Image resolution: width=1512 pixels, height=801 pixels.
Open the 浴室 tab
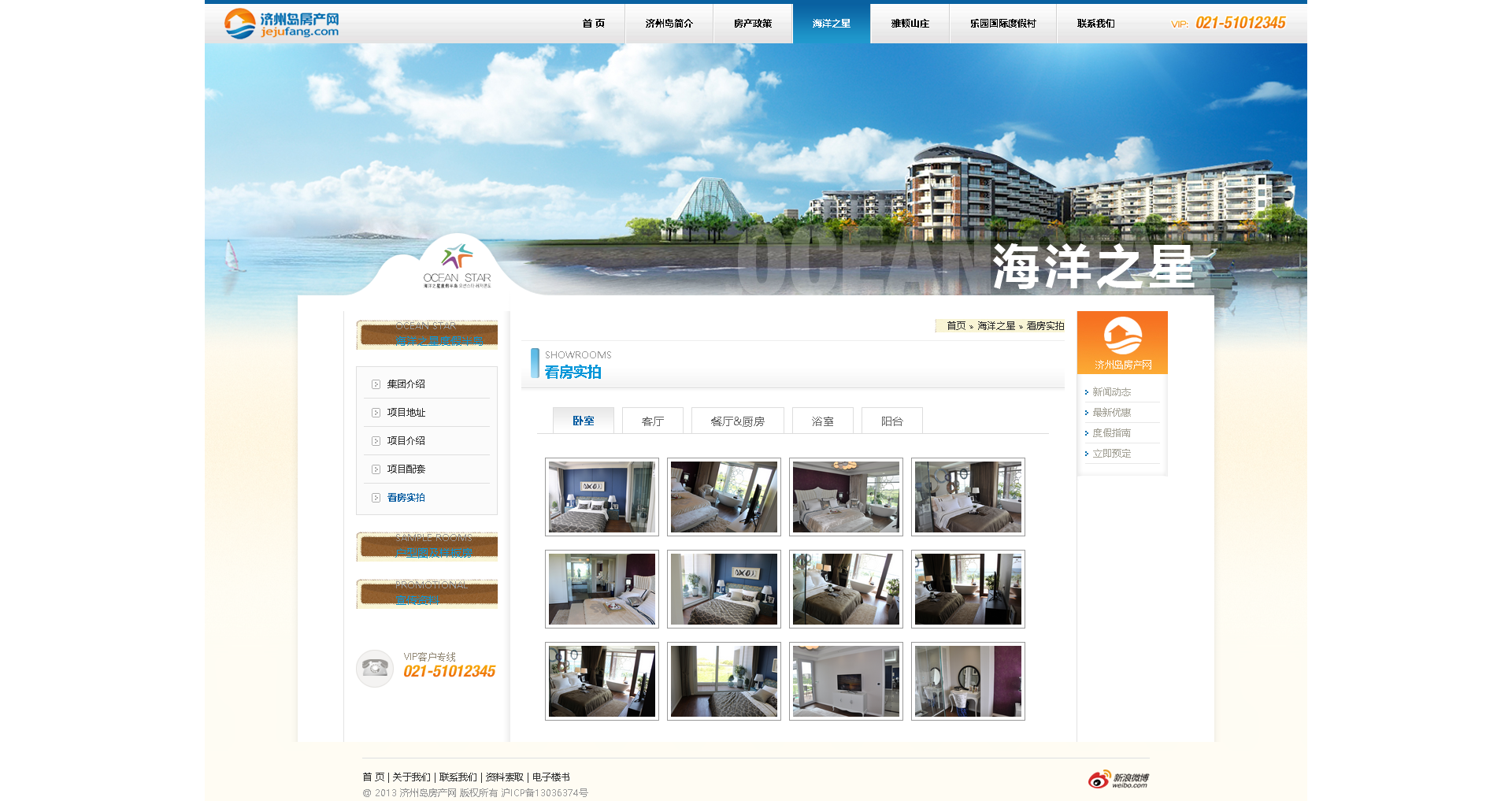click(x=822, y=421)
